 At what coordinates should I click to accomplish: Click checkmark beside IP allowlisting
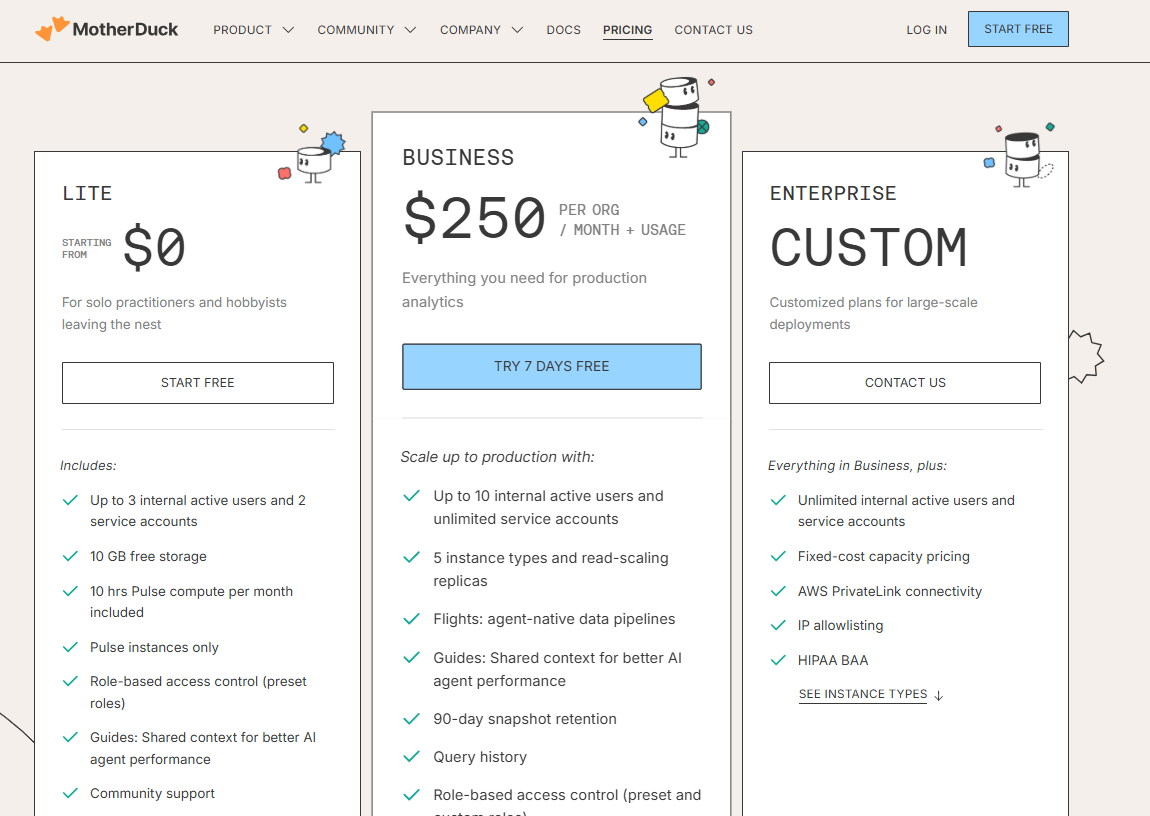pos(778,625)
